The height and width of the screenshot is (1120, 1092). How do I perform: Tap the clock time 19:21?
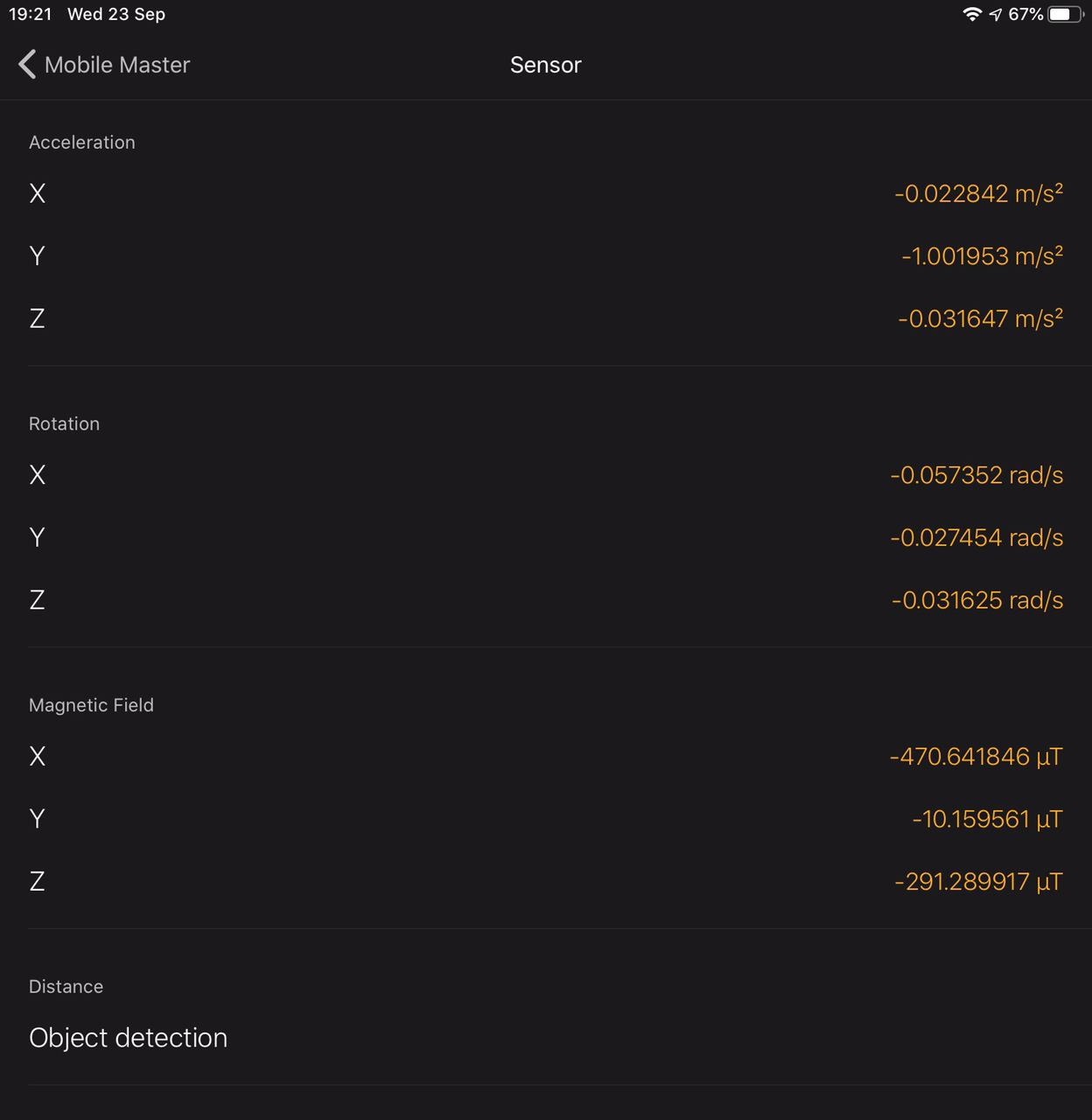tap(31, 14)
